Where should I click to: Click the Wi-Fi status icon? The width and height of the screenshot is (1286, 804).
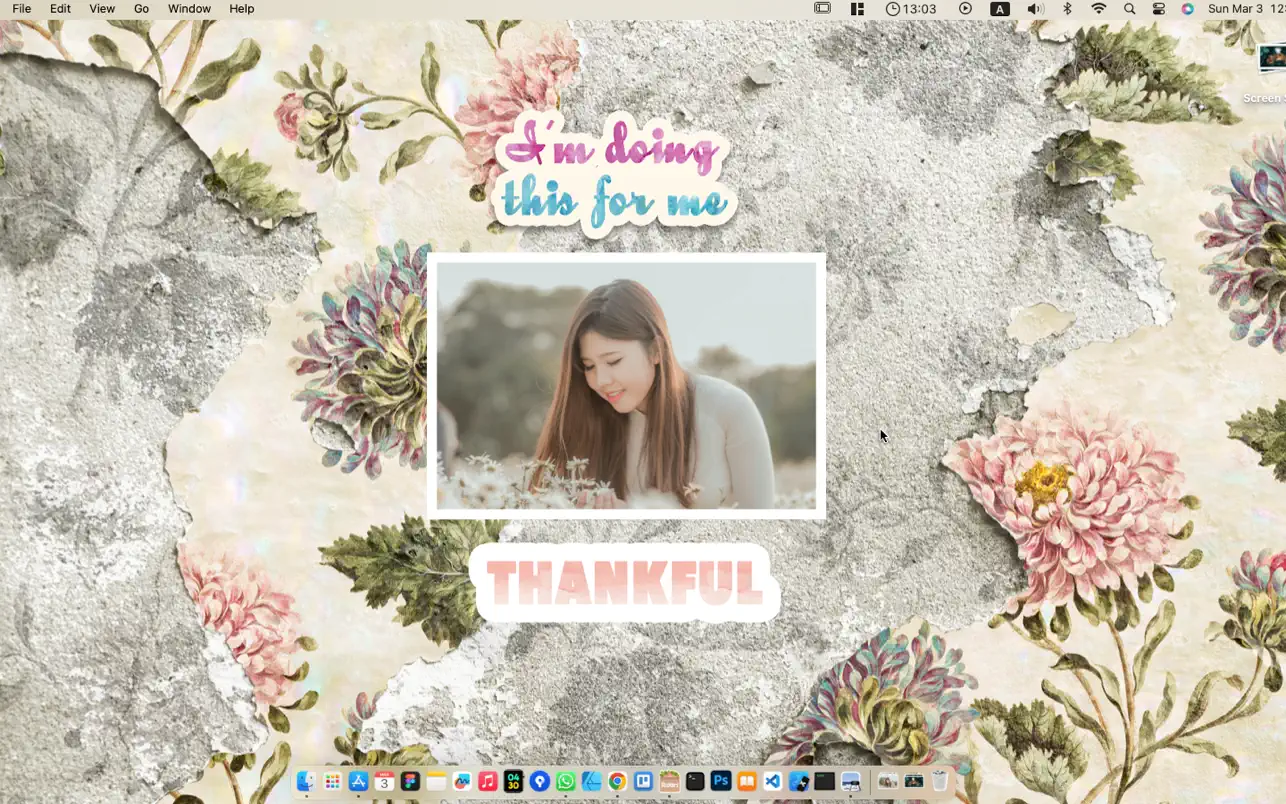click(x=1098, y=9)
